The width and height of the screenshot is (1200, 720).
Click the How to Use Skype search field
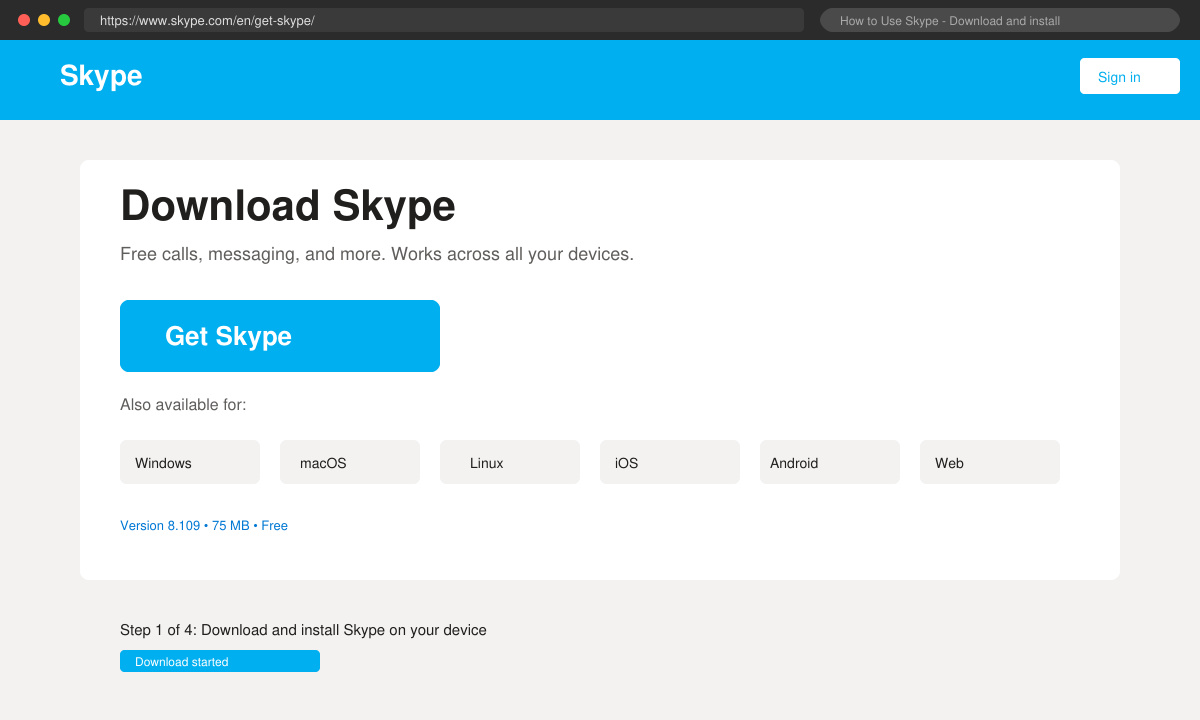tap(1000, 20)
